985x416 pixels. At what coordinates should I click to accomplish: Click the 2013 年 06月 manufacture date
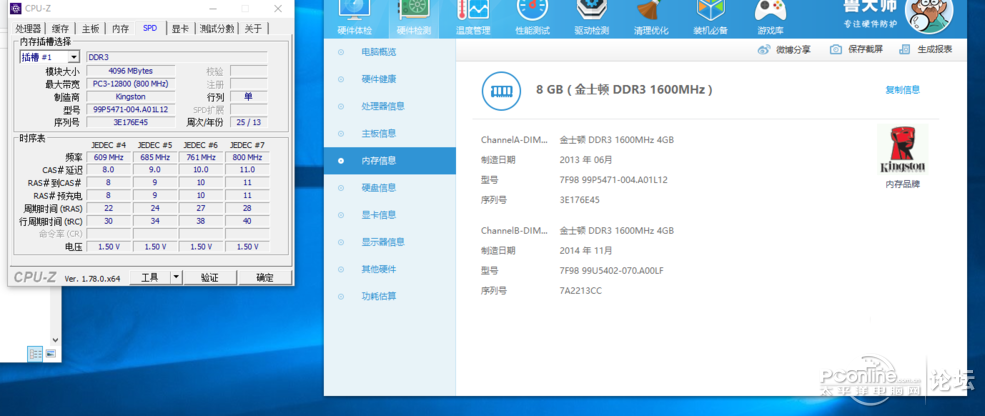pos(585,160)
